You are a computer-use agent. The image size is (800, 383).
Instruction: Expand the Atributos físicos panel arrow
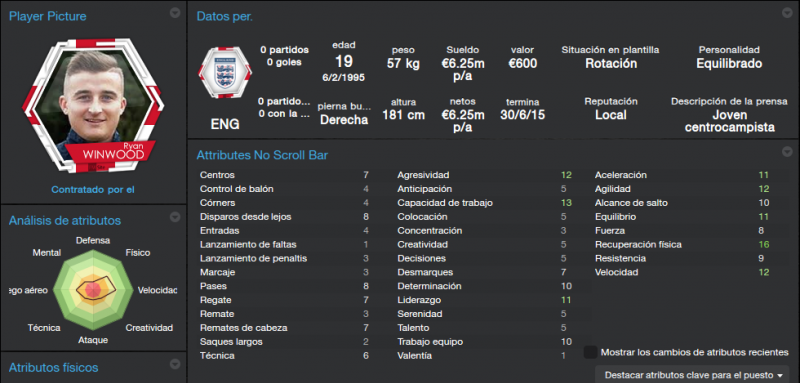(175, 364)
